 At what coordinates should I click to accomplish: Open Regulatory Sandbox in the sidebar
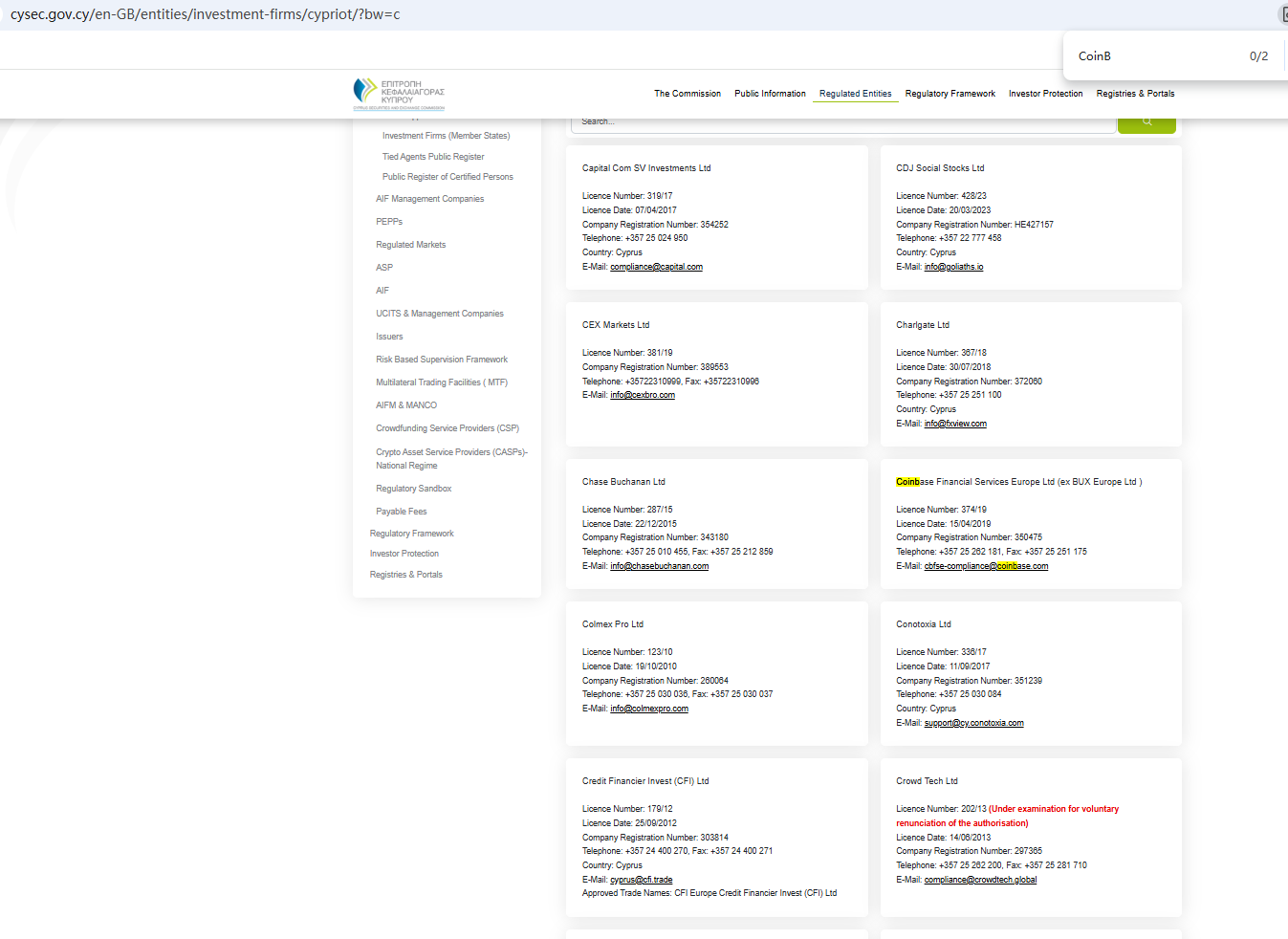click(x=413, y=489)
